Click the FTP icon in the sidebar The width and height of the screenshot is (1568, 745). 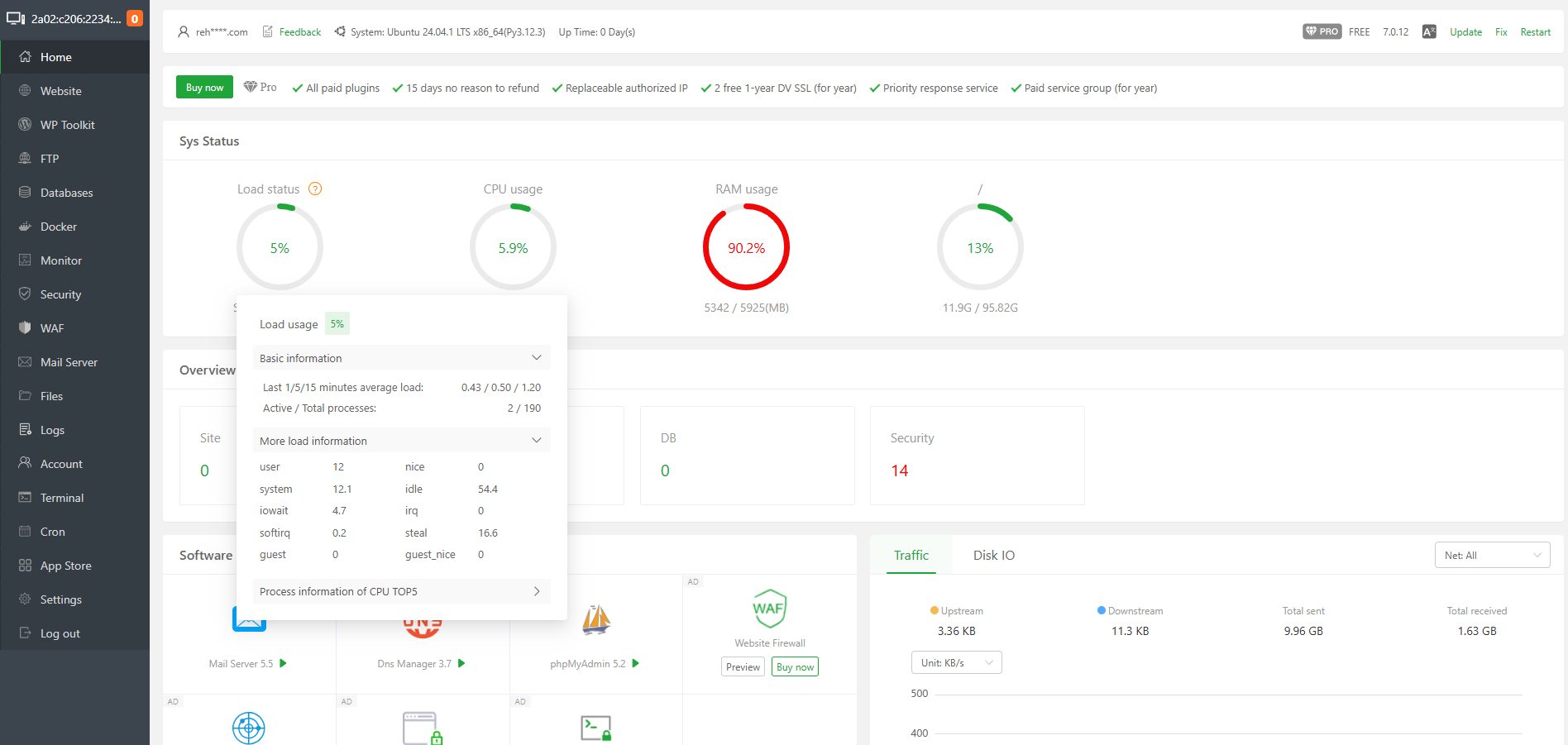pyautogui.click(x=25, y=159)
